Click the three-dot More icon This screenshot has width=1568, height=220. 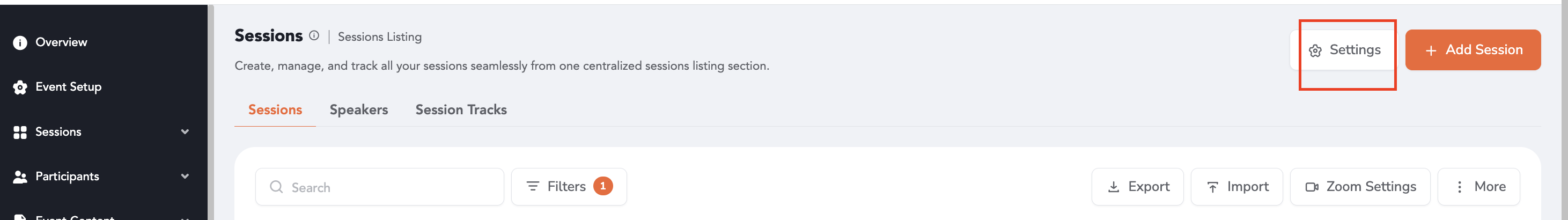(x=1459, y=187)
